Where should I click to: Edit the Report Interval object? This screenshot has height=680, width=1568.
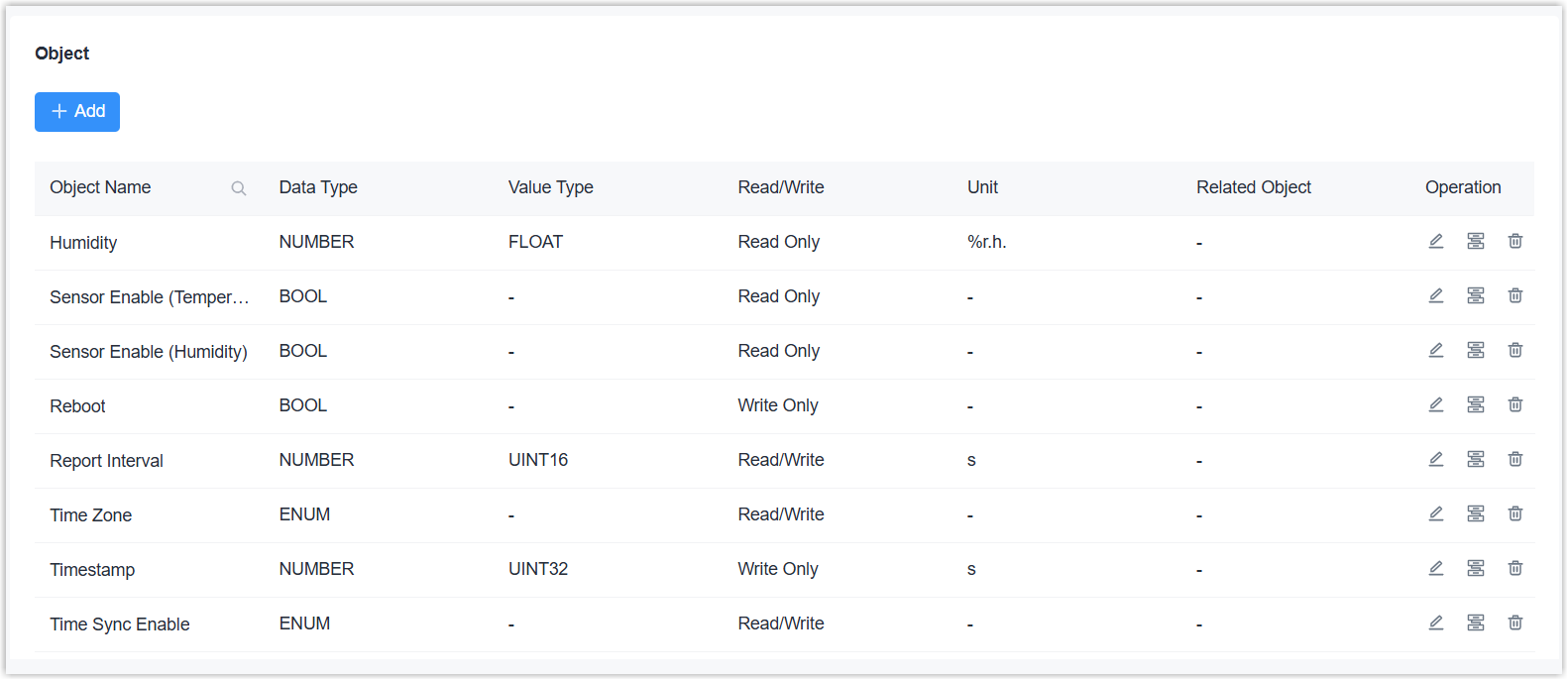(1435, 460)
